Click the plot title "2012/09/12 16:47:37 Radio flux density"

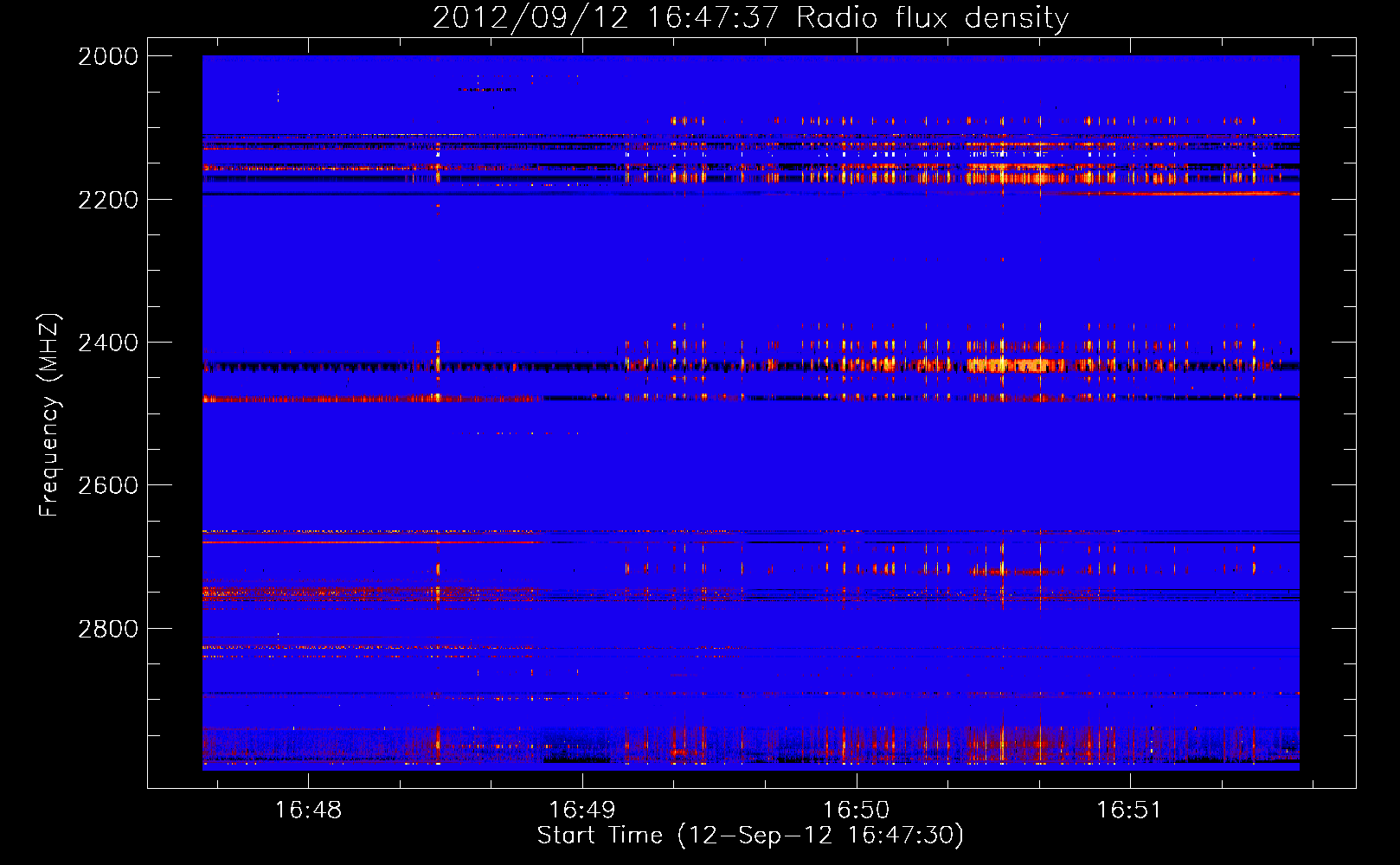750,17
